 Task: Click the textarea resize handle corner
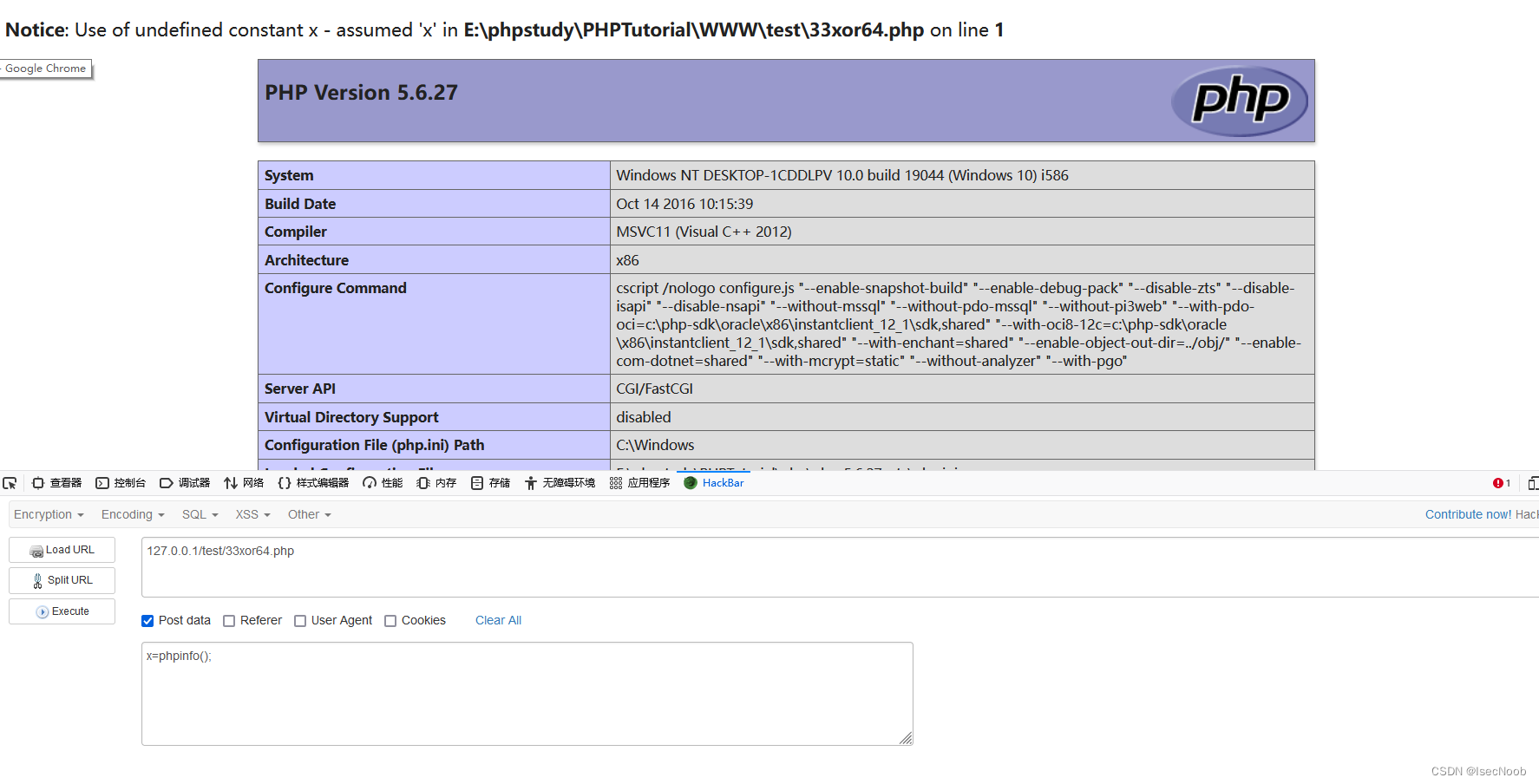(906, 738)
